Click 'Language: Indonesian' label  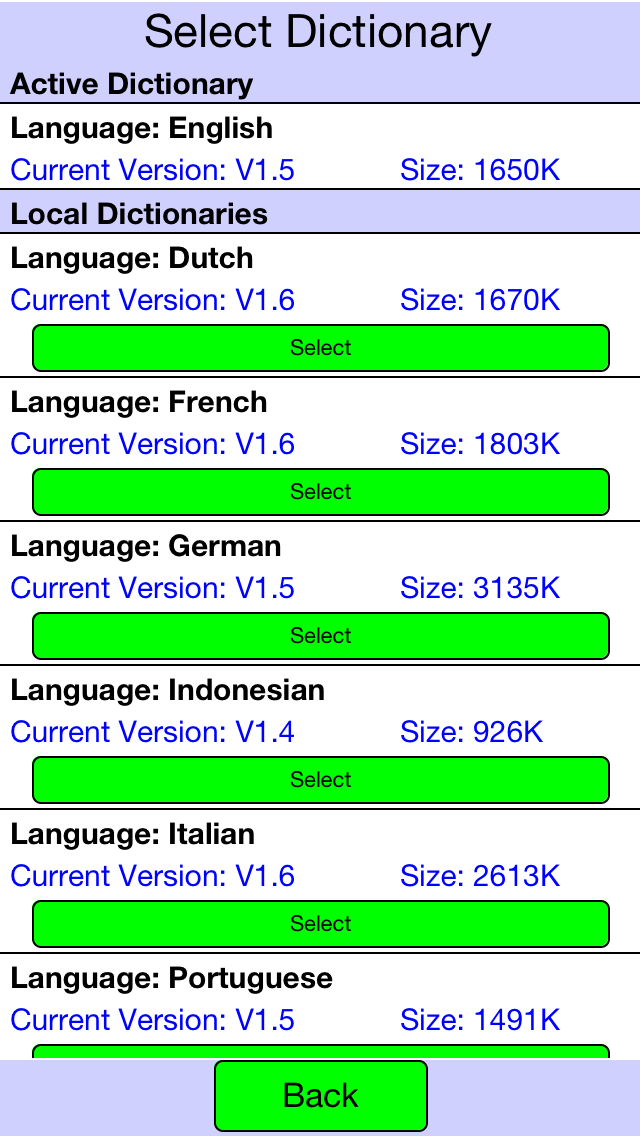coord(167,690)
